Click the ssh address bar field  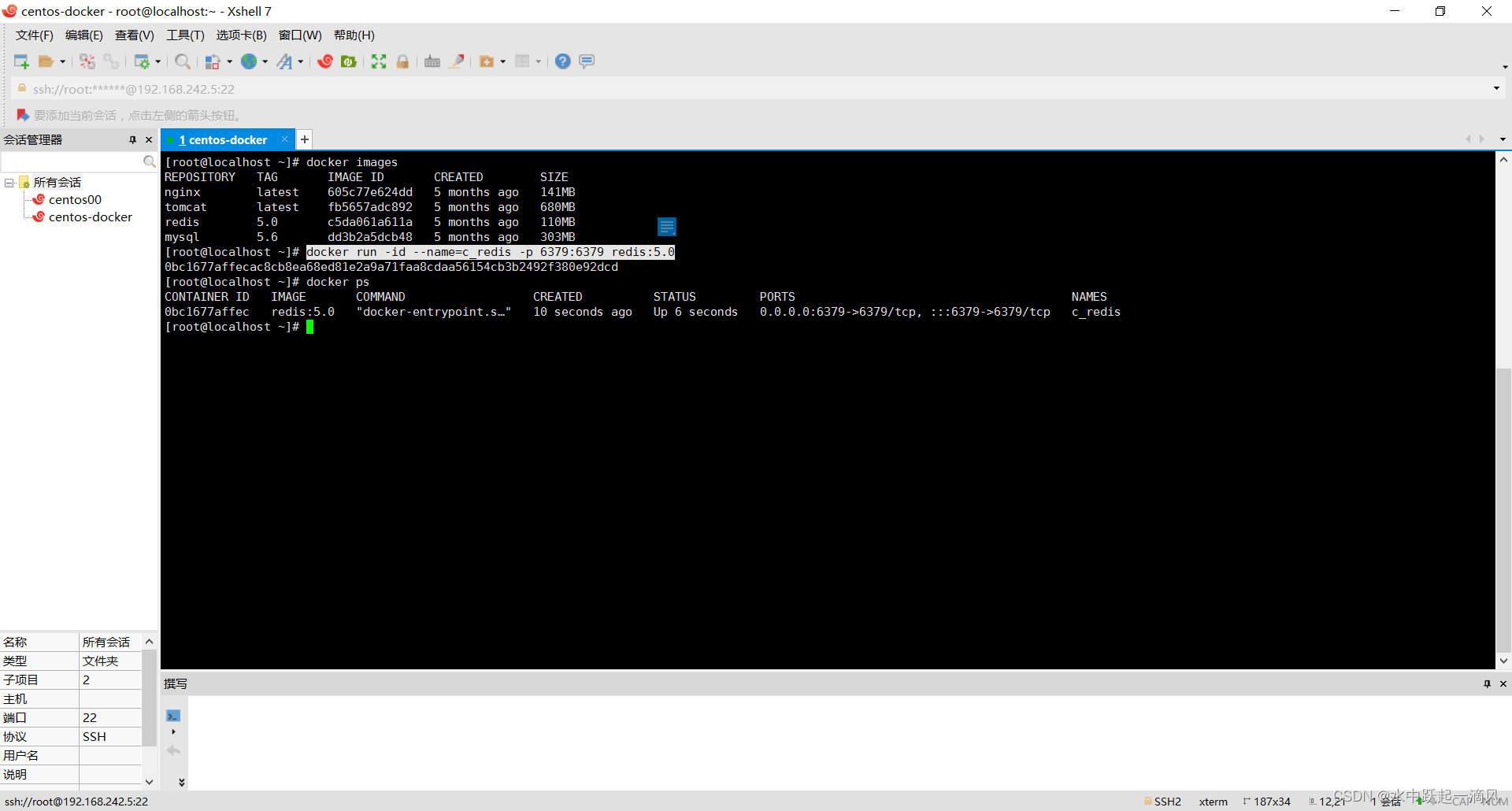748,89
